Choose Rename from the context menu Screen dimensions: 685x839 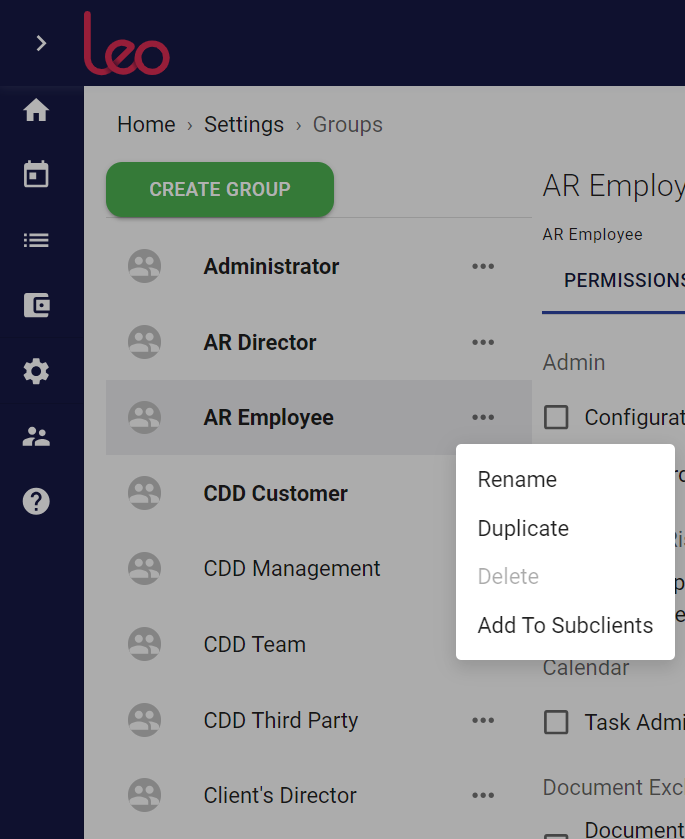(x=565, y=479)
